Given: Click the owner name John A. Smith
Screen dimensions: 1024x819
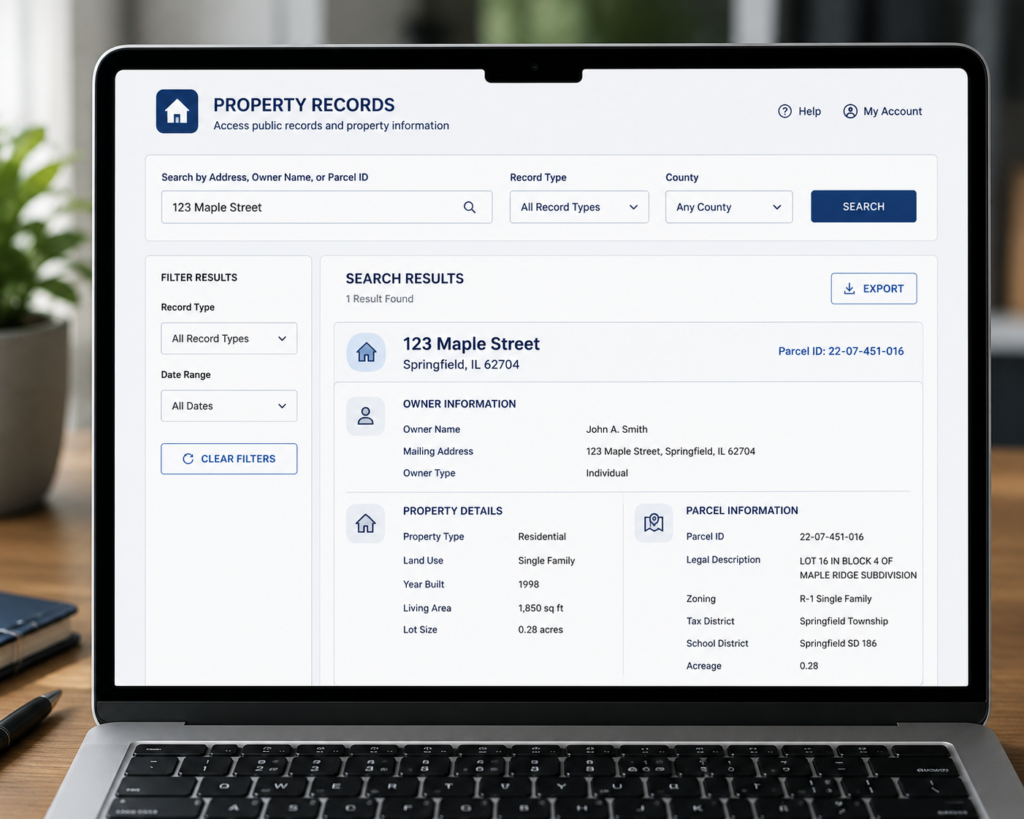Looking at the screenshot, I should tap(616, 429).
